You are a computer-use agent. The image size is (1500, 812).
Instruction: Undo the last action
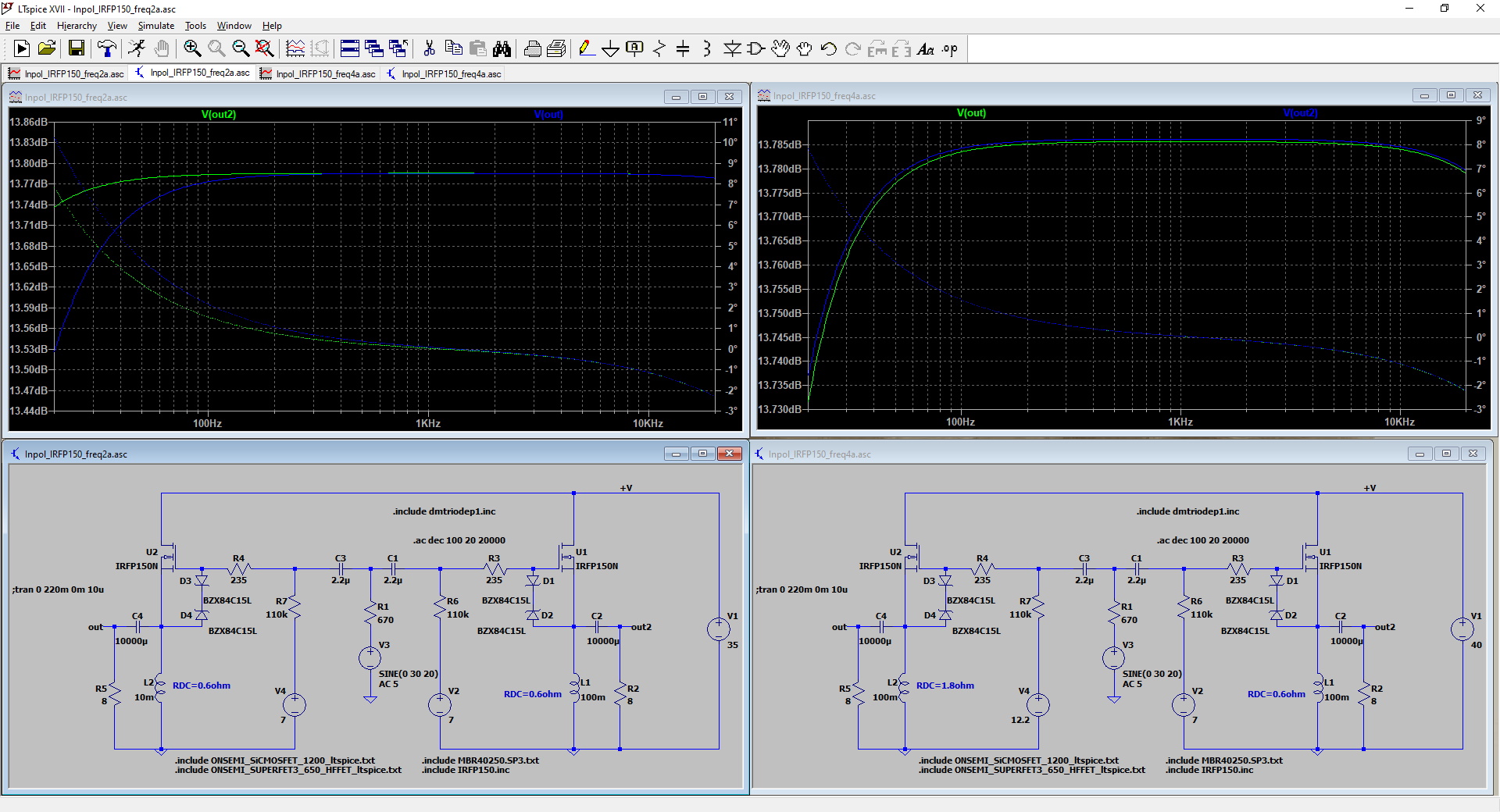click(x=829, y=49)
